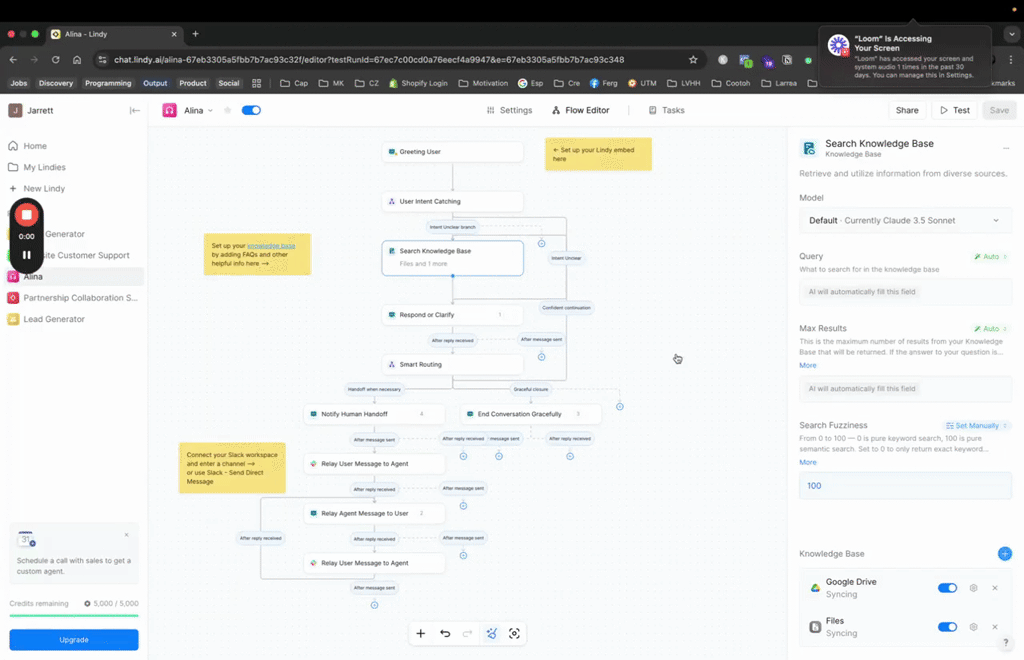Click the blue Upgrade button
This screenshot has width=1024, height=660.
point(74,640)
